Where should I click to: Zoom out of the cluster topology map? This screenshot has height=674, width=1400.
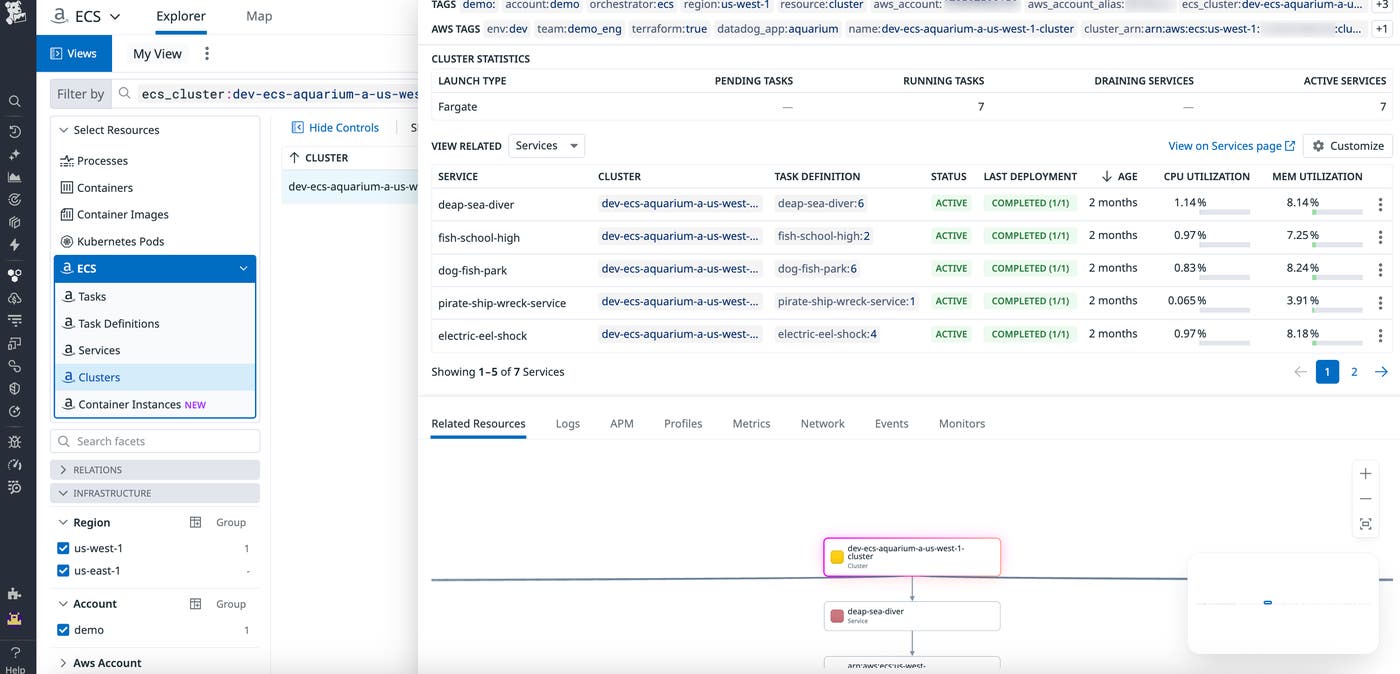pyautogui.click(x=1365, y=497)
